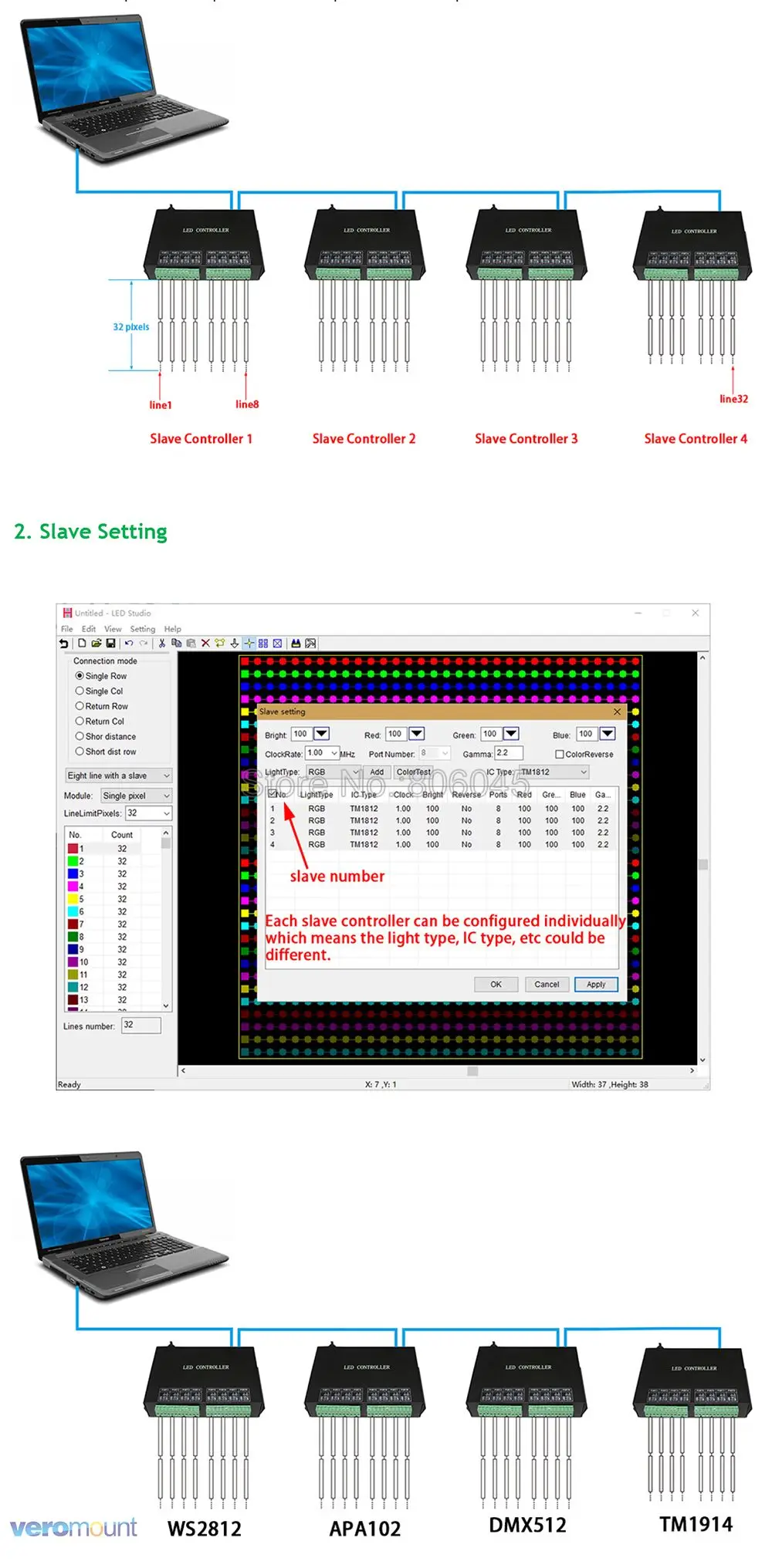
Task: Select slave row 1 in the table
Action: pos(442,809)
